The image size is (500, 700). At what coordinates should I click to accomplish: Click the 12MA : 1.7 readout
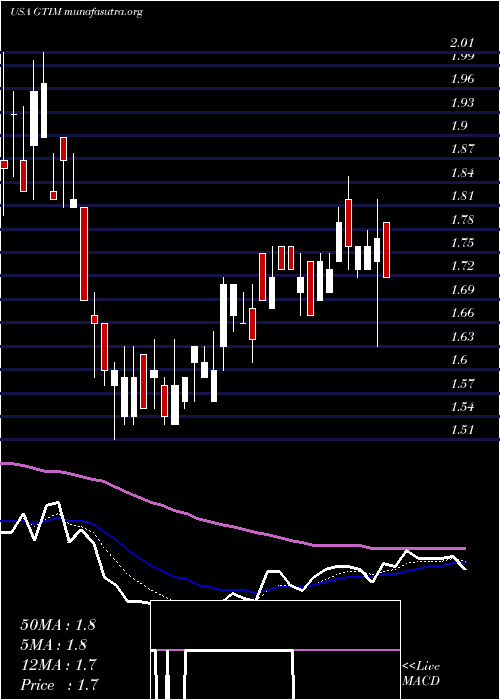58,665
